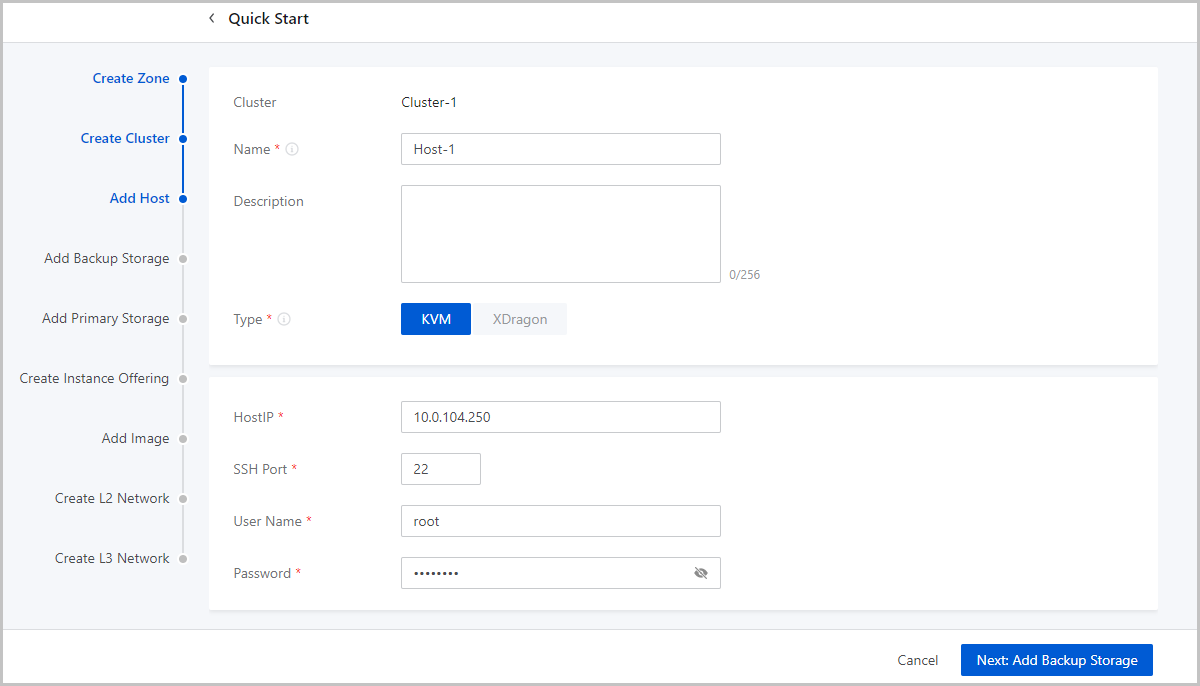Select the Add Host step
1200x686 pixels.
(x=140, y=199)
